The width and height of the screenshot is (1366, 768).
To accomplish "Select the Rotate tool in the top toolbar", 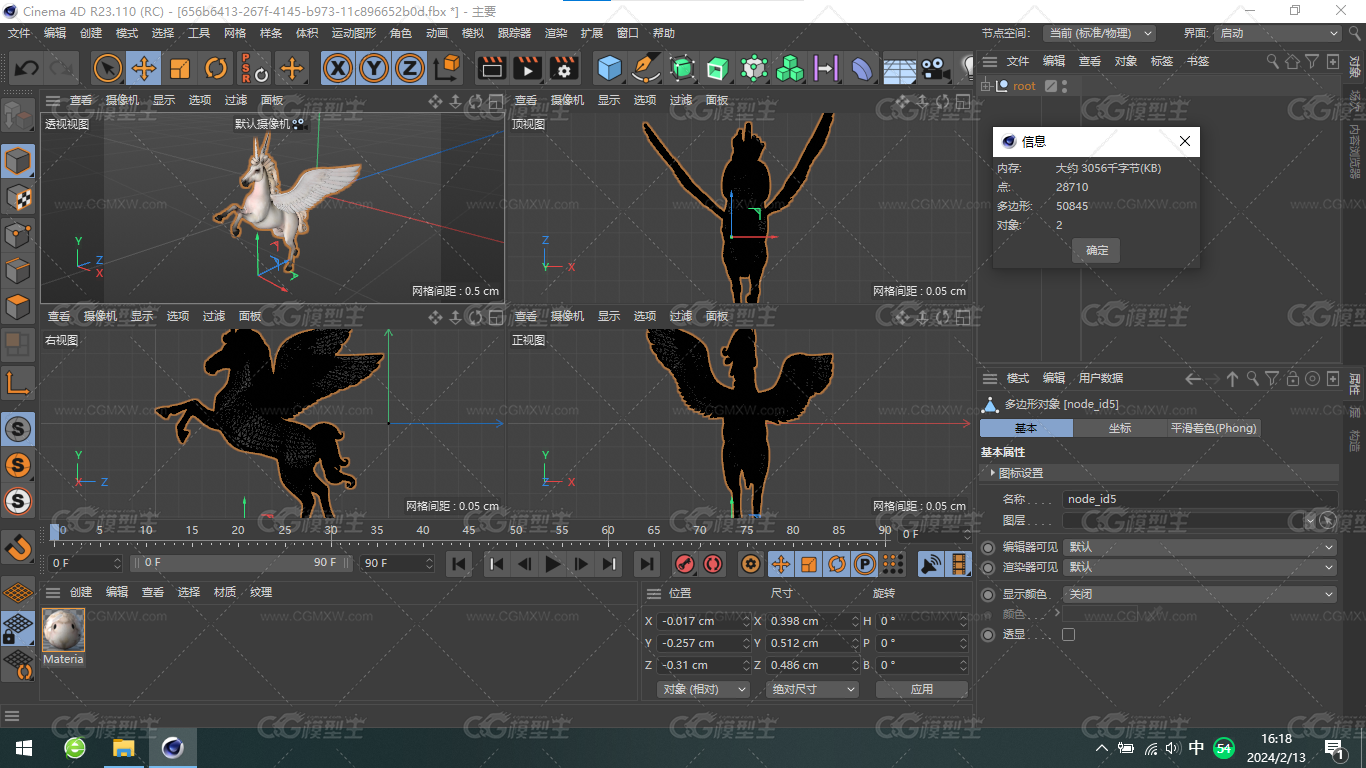I will coord(216,68).
